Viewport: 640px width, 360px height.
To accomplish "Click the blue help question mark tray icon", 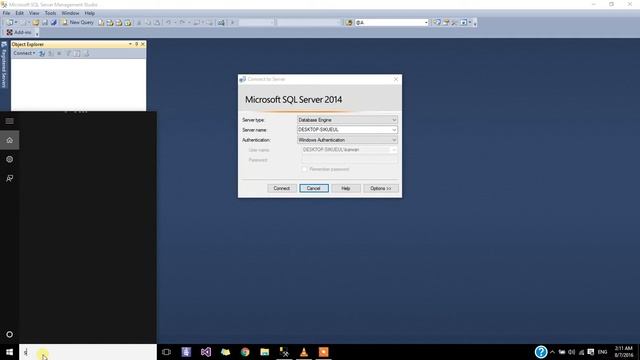I will [541, 352].
